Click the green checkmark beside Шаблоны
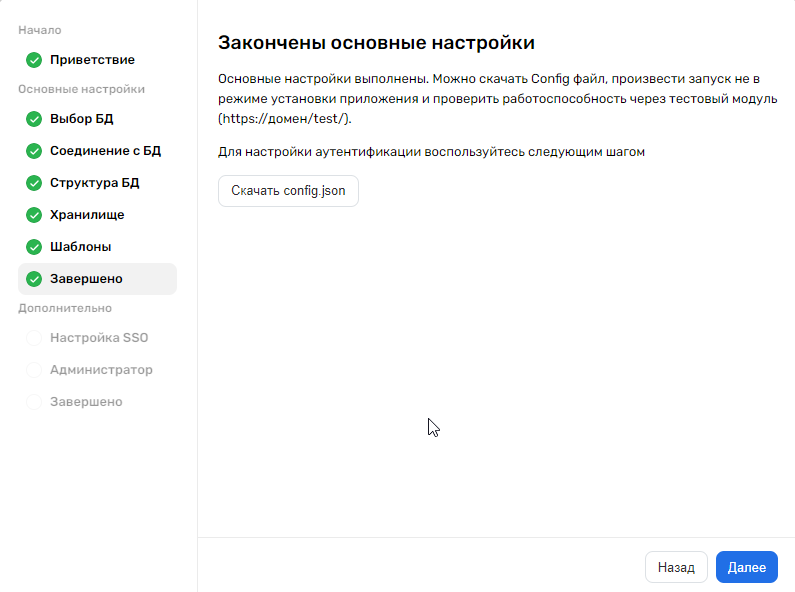 tap(34, 247)
